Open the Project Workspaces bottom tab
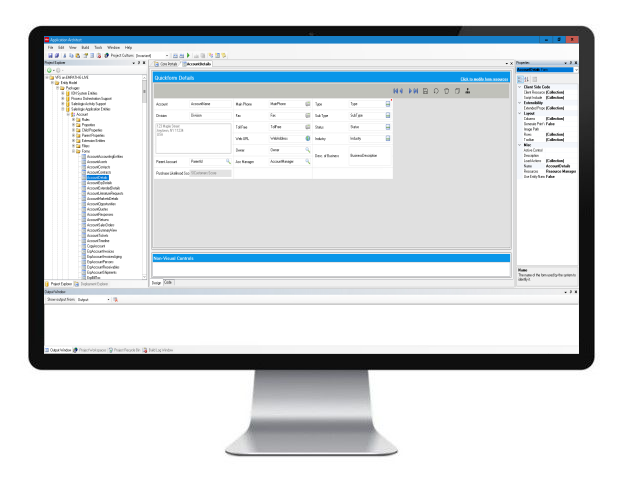This screenshot has height=500, width=627. point(90,350)
